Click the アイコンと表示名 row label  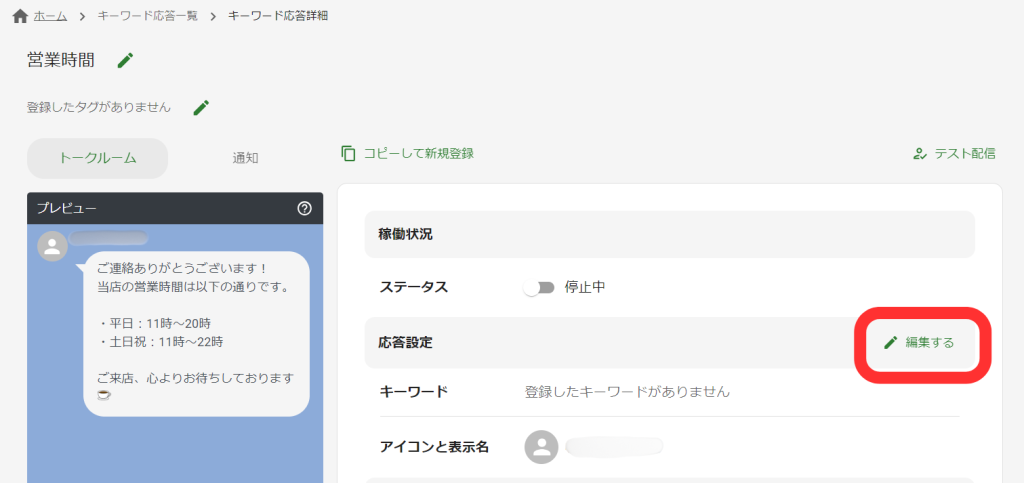[434, 447]
